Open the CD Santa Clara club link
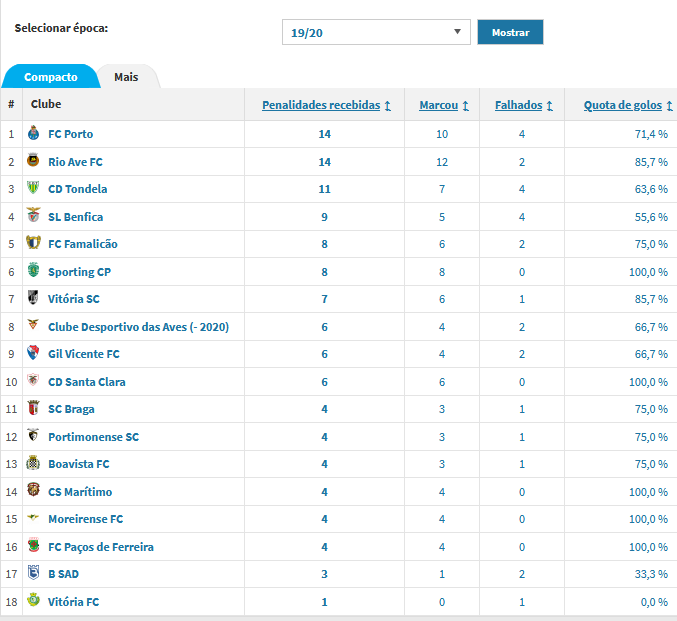This screenshot has height=621, width=677. [x=87, y=382]
